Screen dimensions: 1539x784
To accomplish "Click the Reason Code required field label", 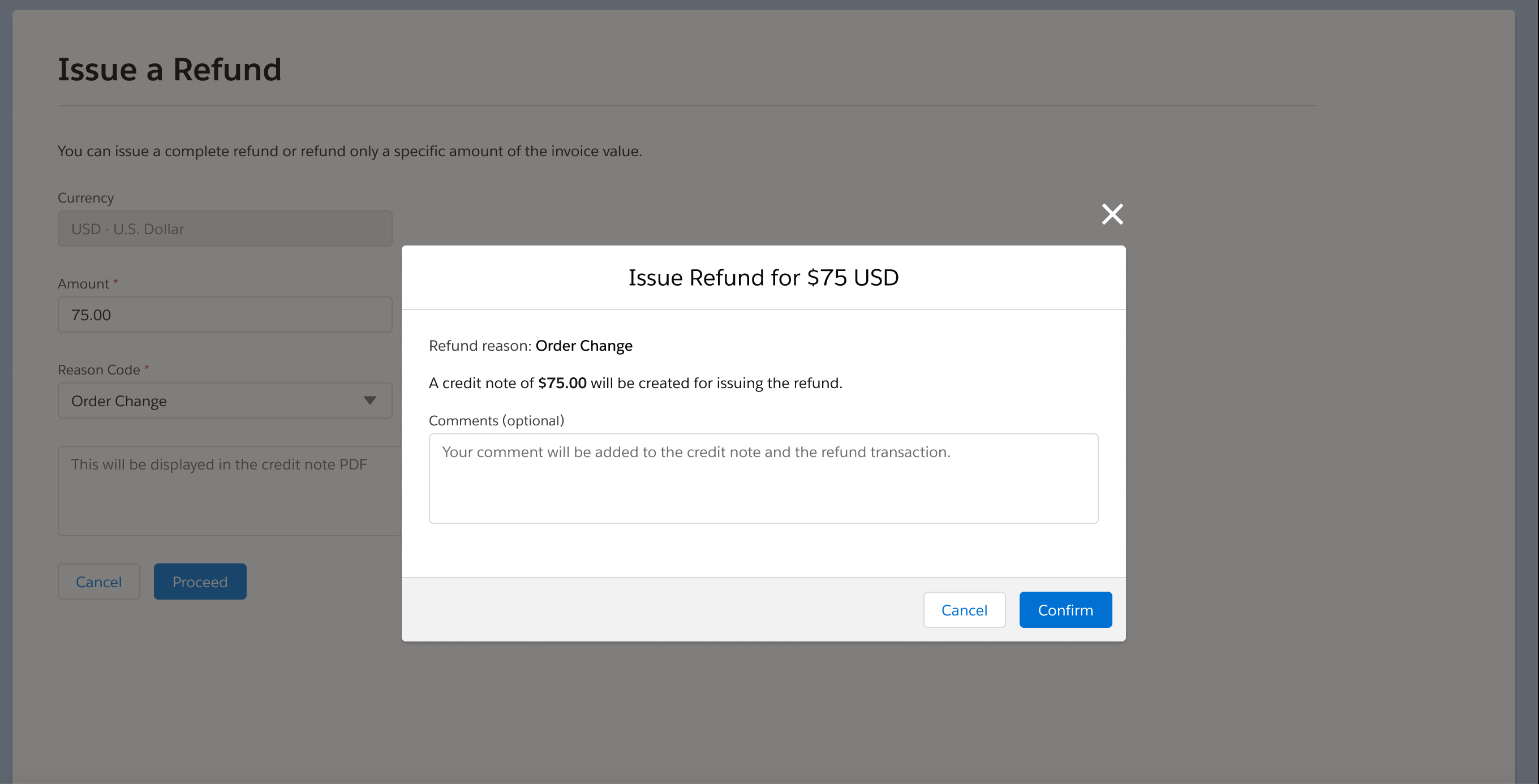I will point(98,369).
